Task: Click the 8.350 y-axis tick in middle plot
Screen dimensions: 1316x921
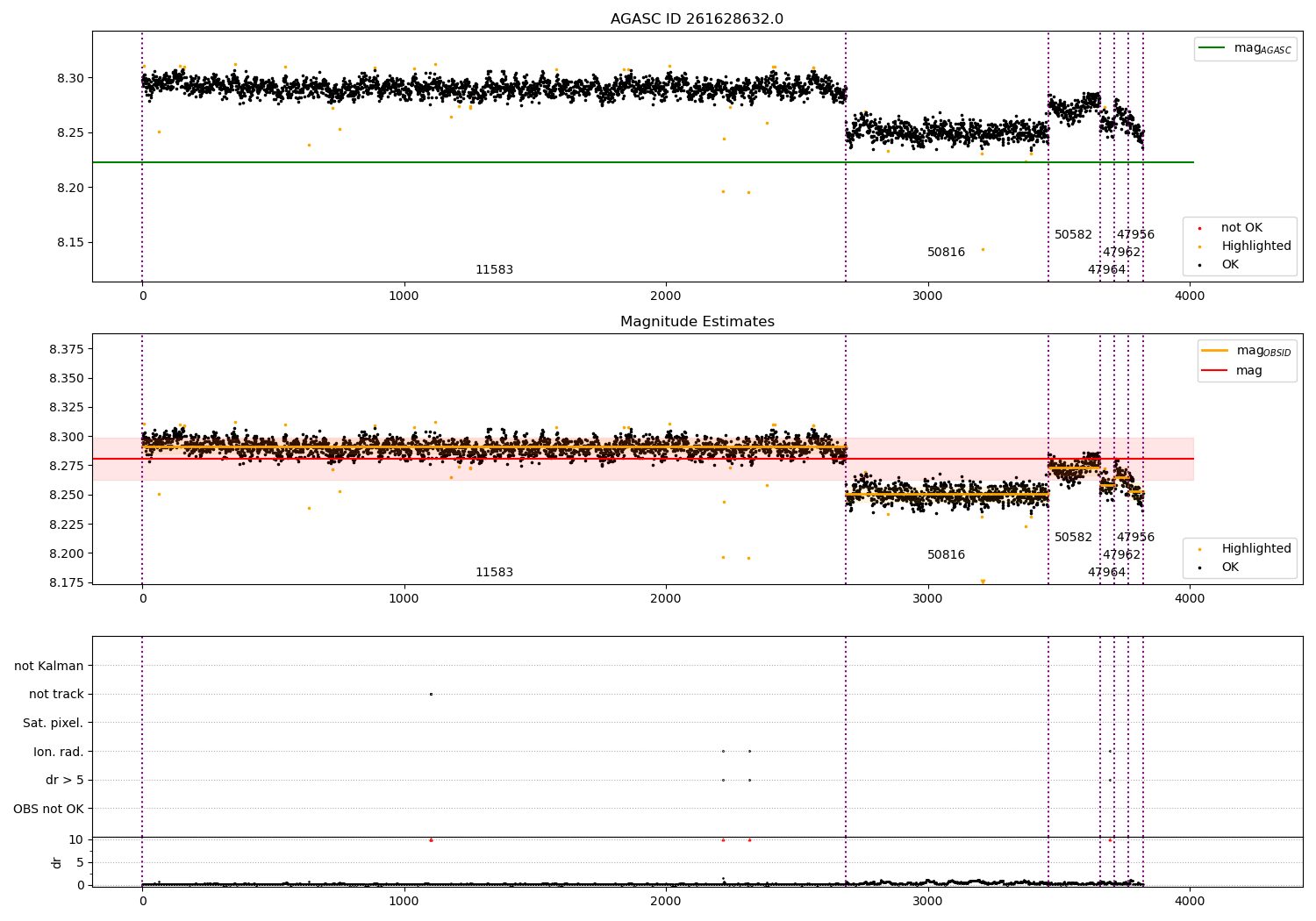Action: pos(67,378)
